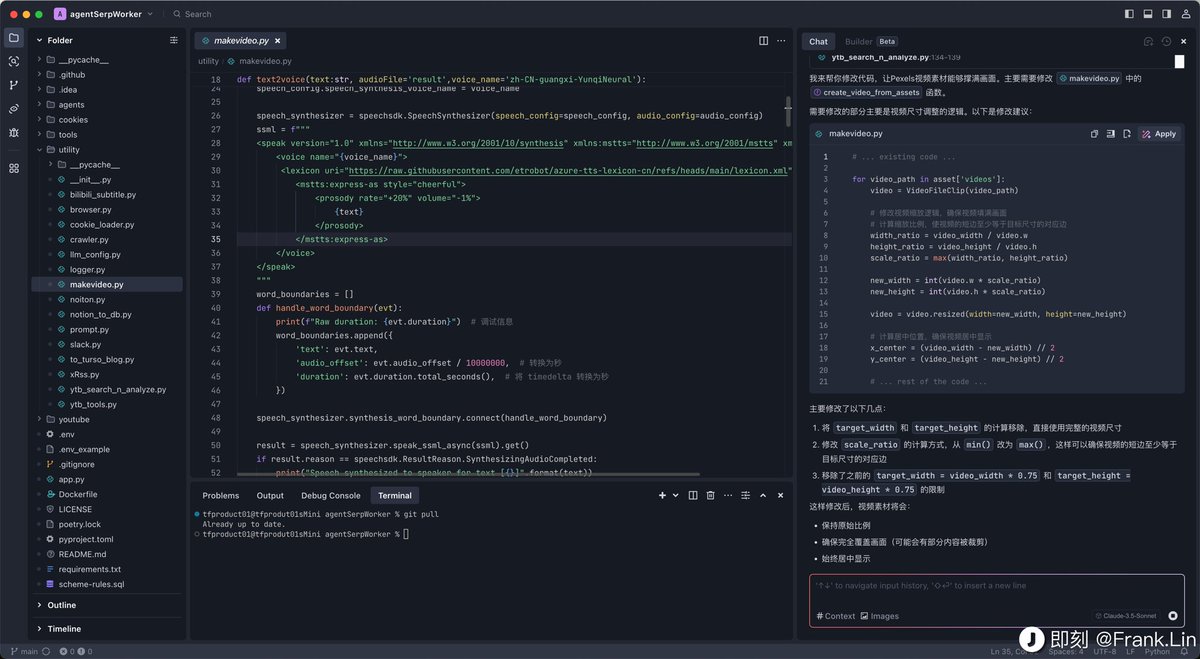Split the editor with split icon
Image resolution: width=1200 pixels, height=659 pixels.
click(764, 41)
